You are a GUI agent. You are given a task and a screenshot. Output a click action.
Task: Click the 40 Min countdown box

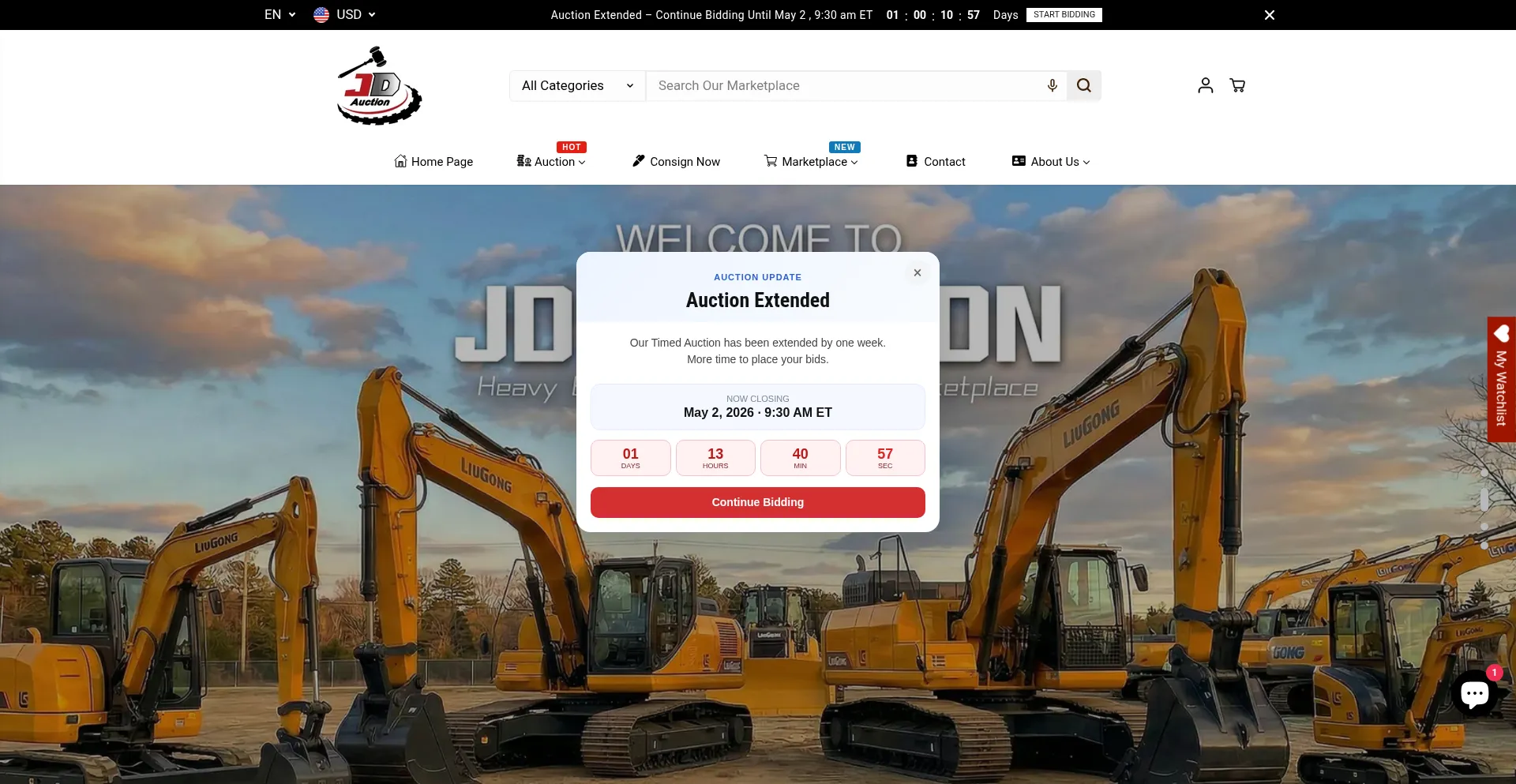point(800,458)
